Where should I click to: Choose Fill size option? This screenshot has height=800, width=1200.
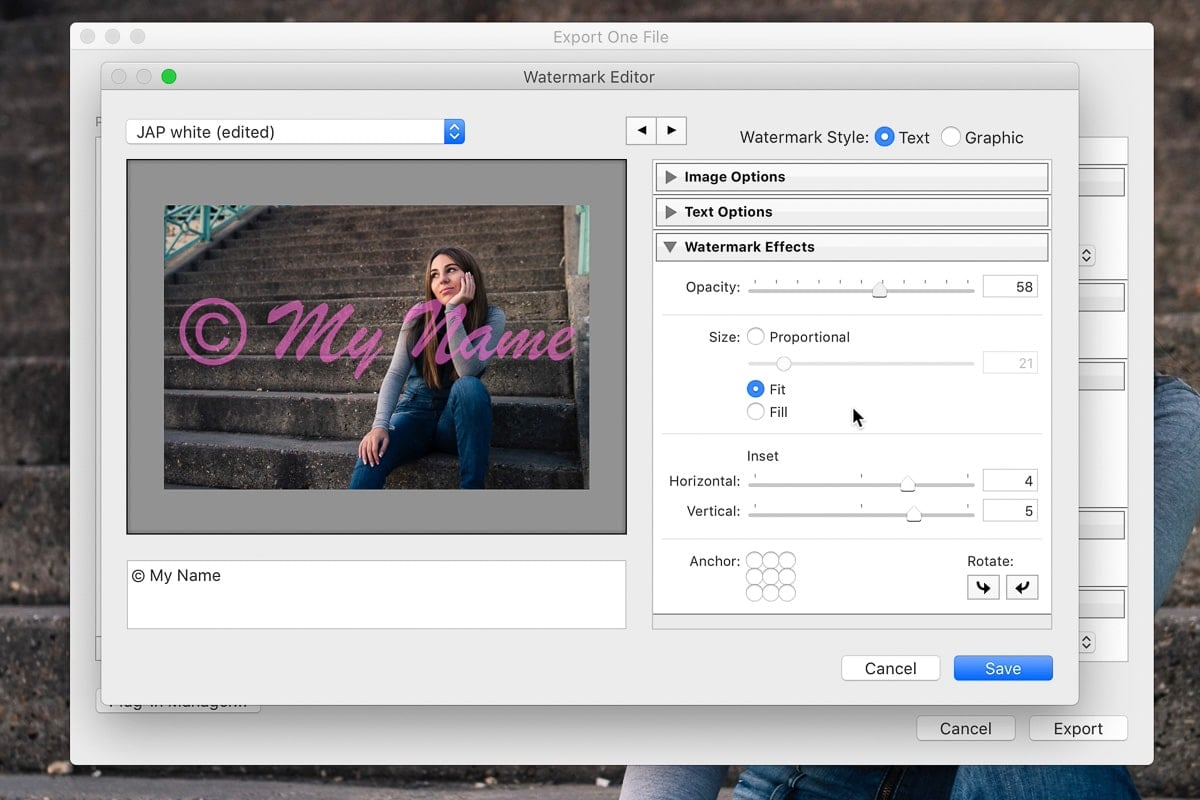(756, 411)
